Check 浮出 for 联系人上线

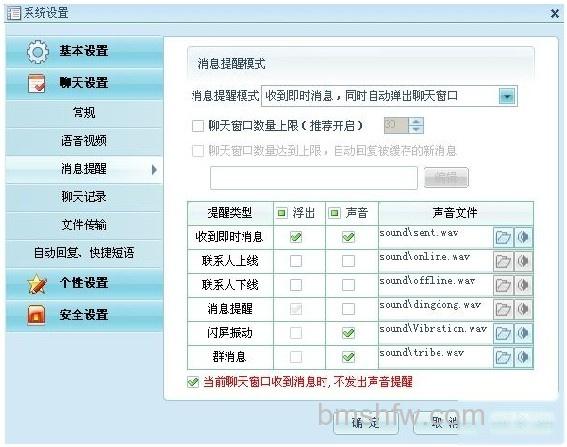[x=296, y=261]
